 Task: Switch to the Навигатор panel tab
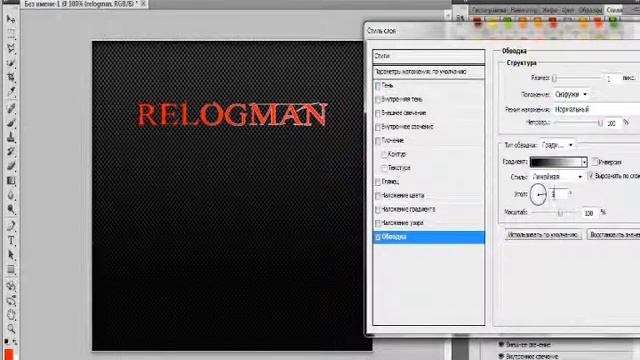[524, 10]
